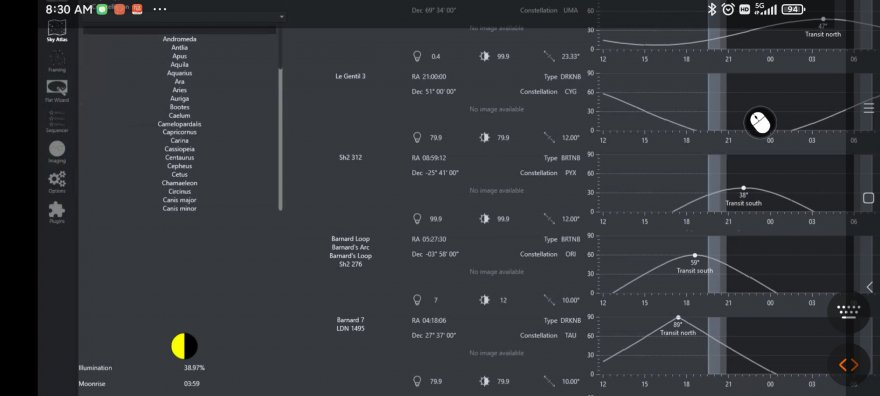Click Barnard 7 altitude peak marker

pos(678,317)
